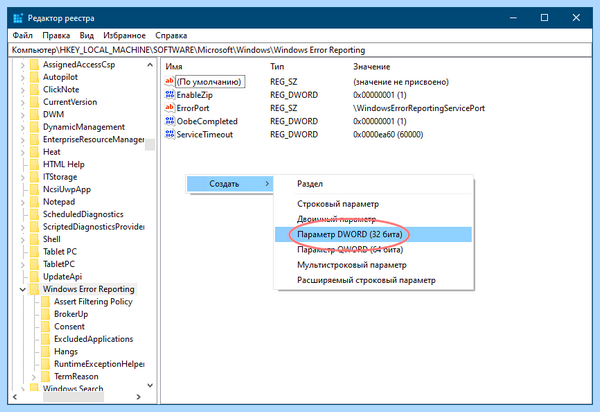
Task: Choose Параметр DWORD (32 бита) from submenu
Action: pos(373,234)
